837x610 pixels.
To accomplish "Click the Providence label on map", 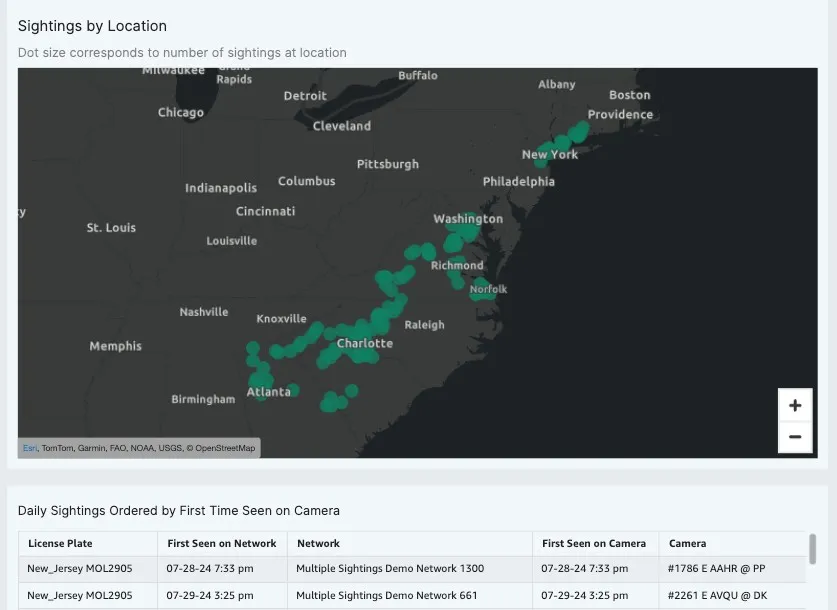I will pos(620,114).
